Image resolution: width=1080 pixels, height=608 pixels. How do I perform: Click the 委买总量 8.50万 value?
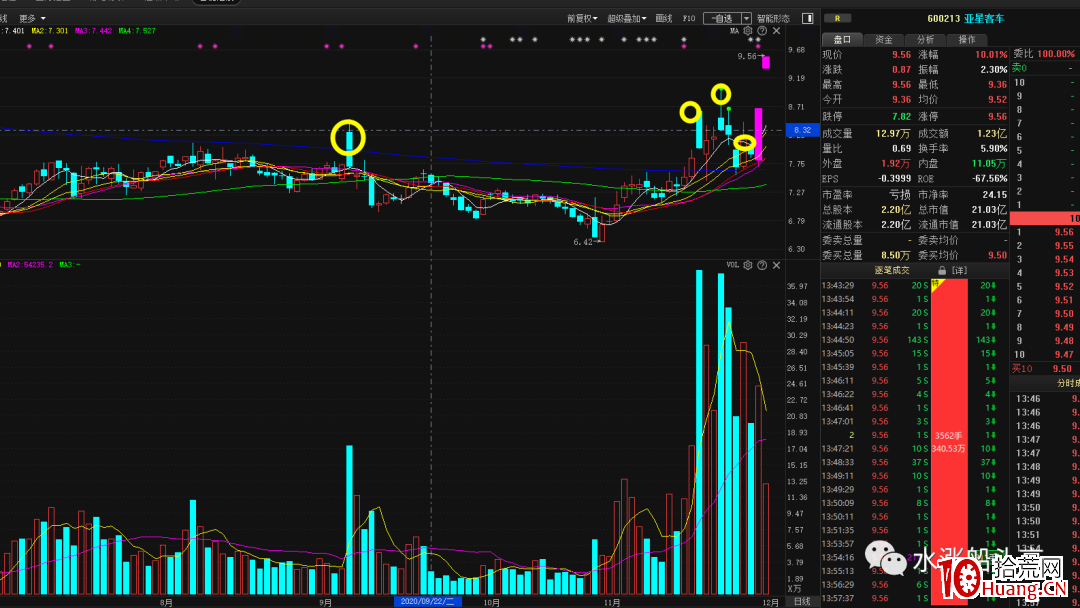[x=895, y=255]
